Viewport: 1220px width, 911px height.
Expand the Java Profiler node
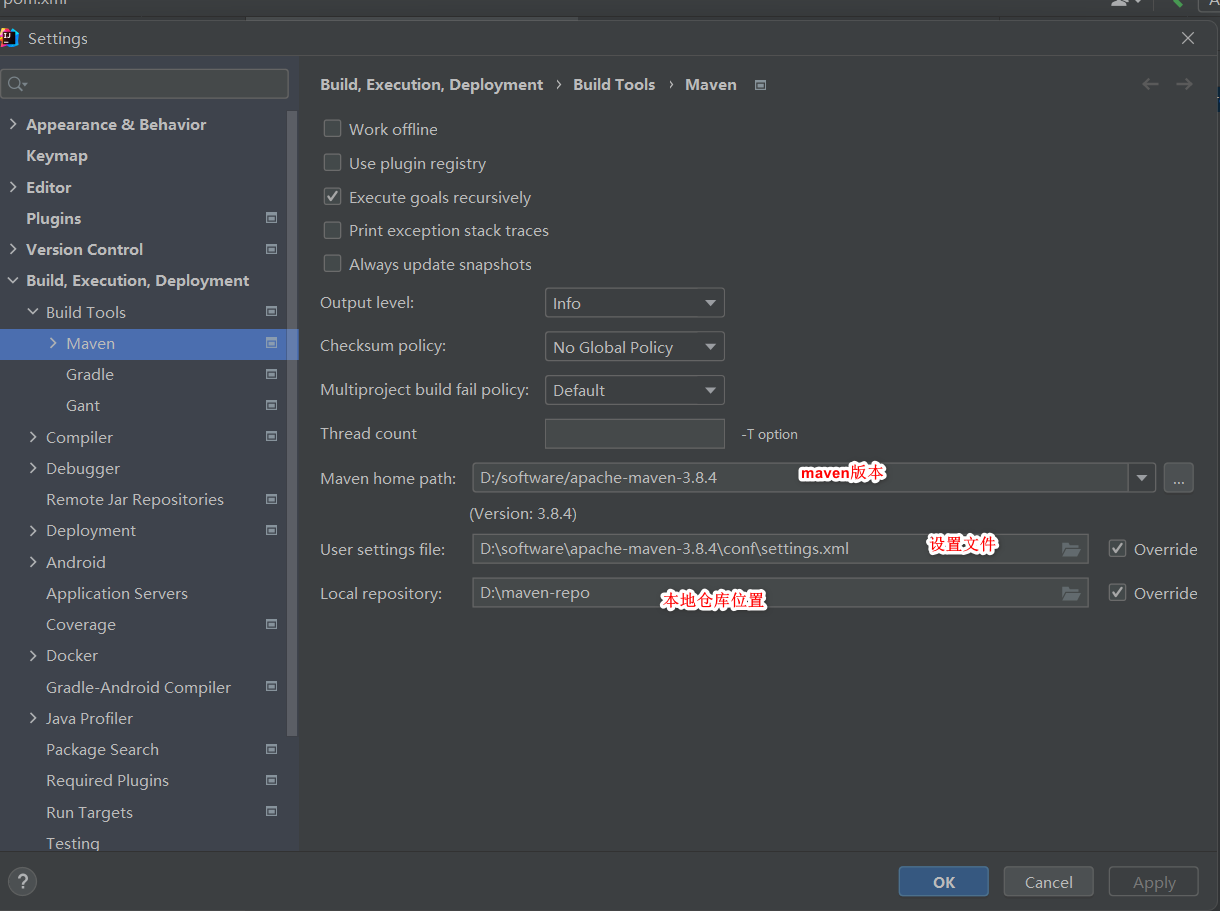tap(33, 718)
